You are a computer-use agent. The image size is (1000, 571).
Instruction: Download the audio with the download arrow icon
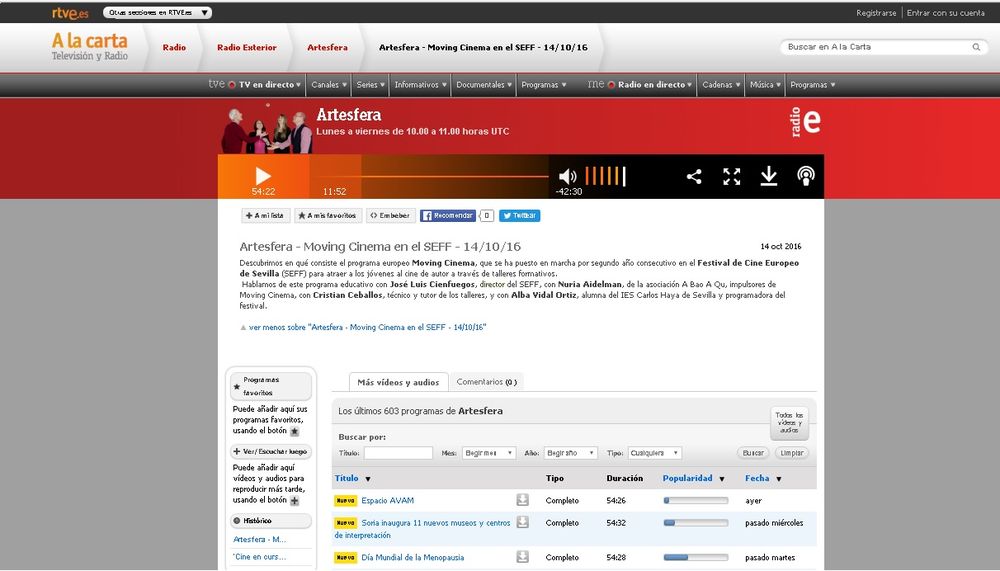pos(768,177)
